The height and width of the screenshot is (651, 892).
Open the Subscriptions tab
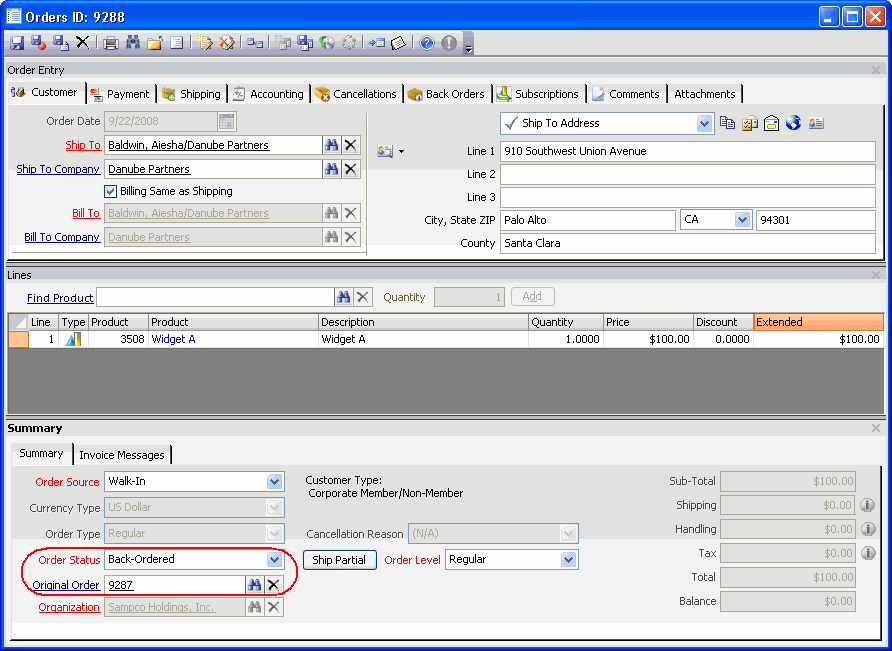pos(539,94)
